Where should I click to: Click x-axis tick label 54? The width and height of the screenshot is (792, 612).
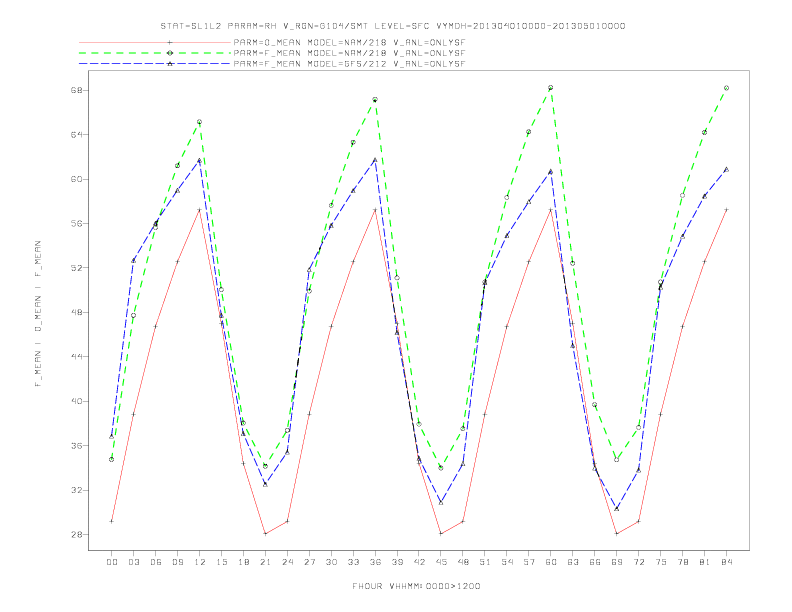(507, 562)
